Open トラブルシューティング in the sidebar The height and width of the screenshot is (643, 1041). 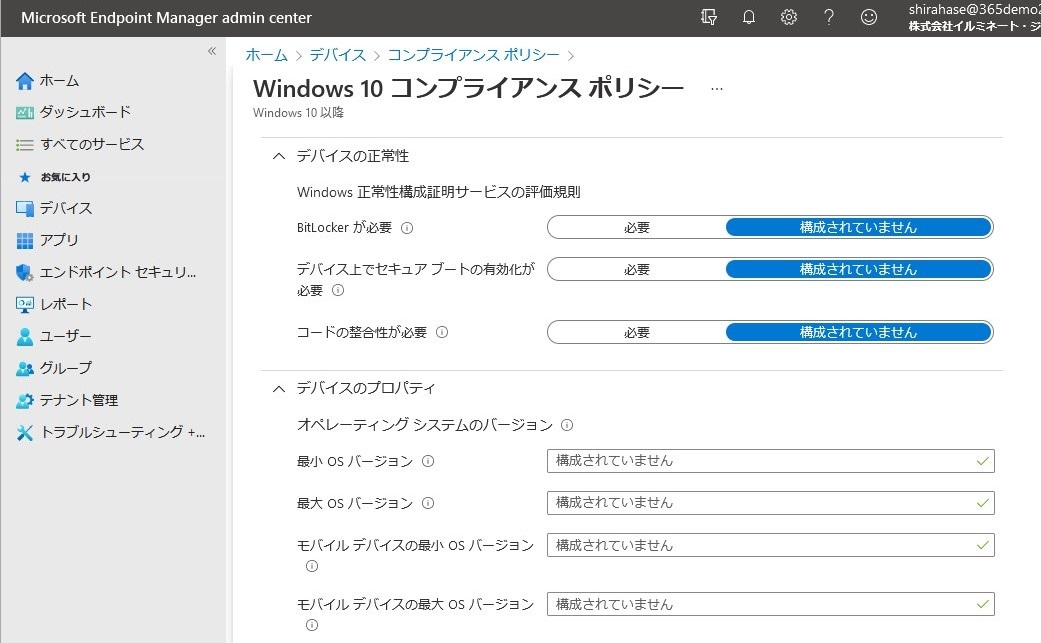[x=122, y=433]
